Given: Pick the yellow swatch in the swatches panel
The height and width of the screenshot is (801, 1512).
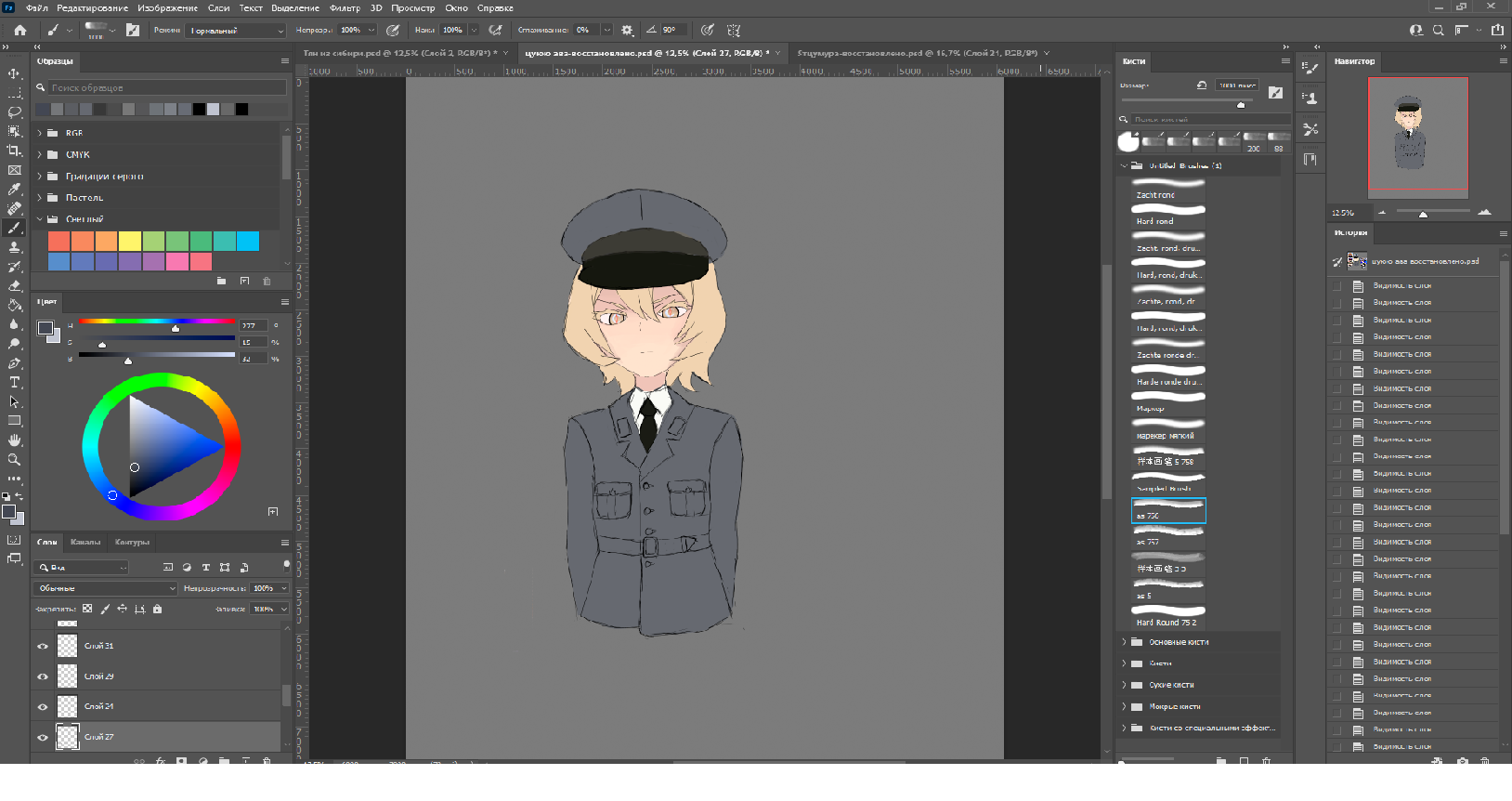Looking at the screenshot, I should [x=130, y=242].
